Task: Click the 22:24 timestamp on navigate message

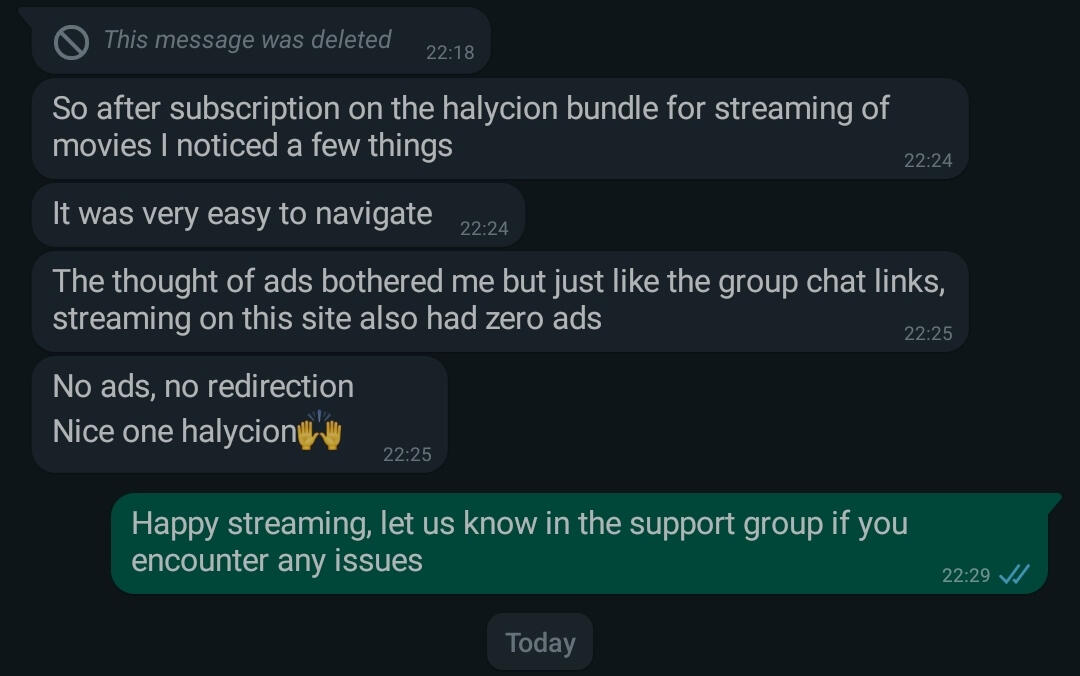Action: pyautogui.click(x=484, y=228)
